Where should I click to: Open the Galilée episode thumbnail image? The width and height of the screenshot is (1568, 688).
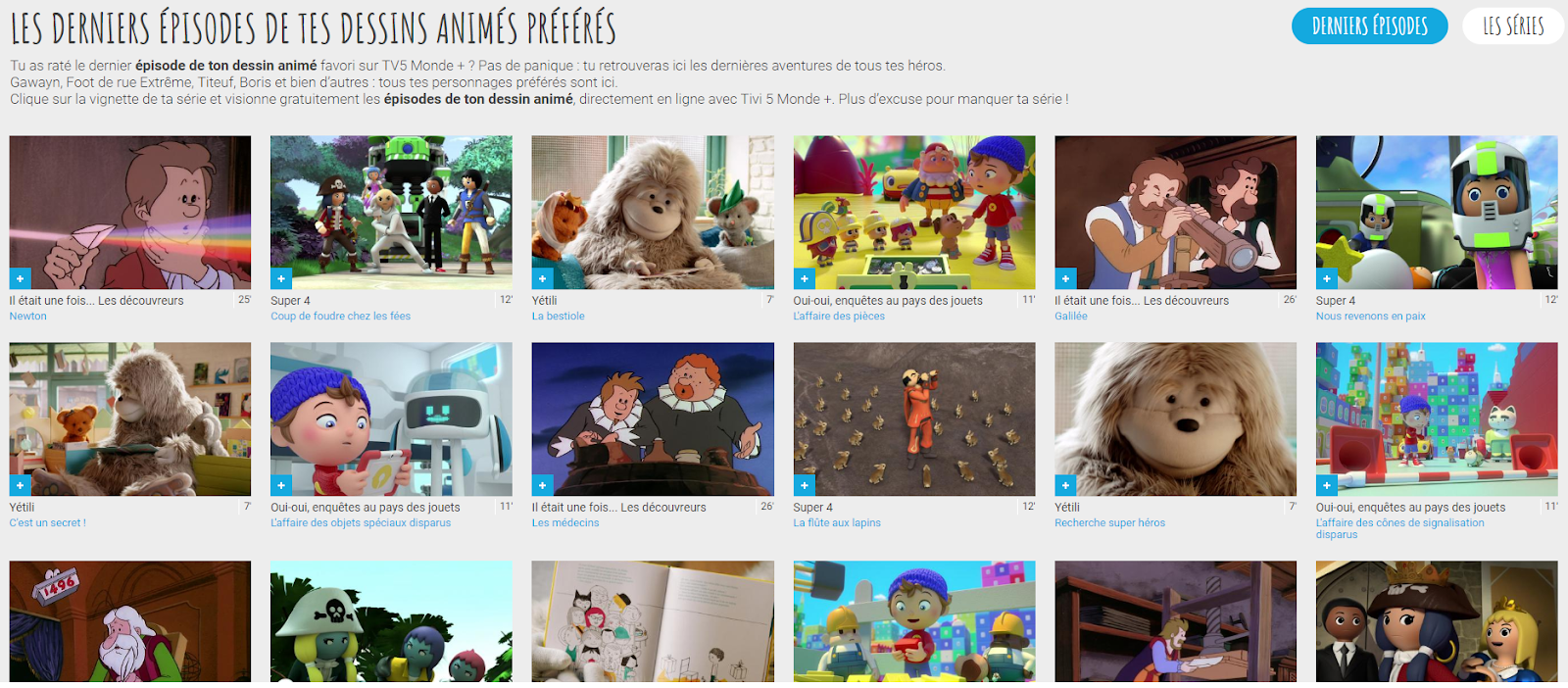coord(1176,213)
